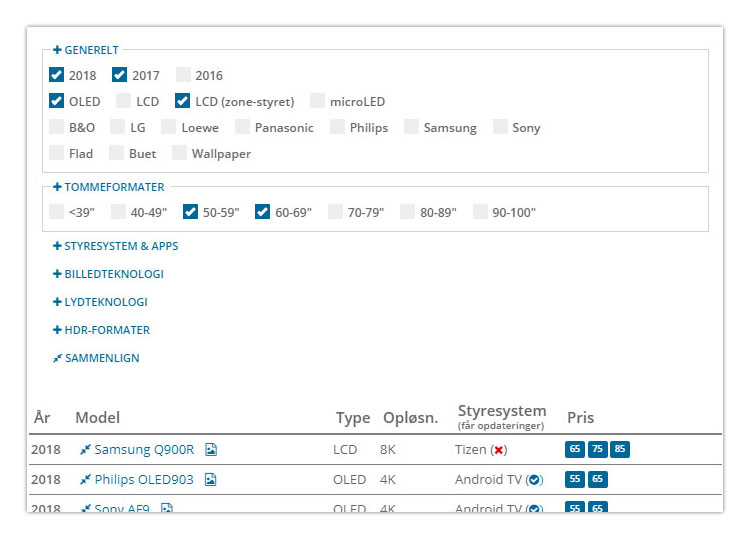Check the 90-100" size checkbox
The image size is (751, 539).
(x=480, y=211)
